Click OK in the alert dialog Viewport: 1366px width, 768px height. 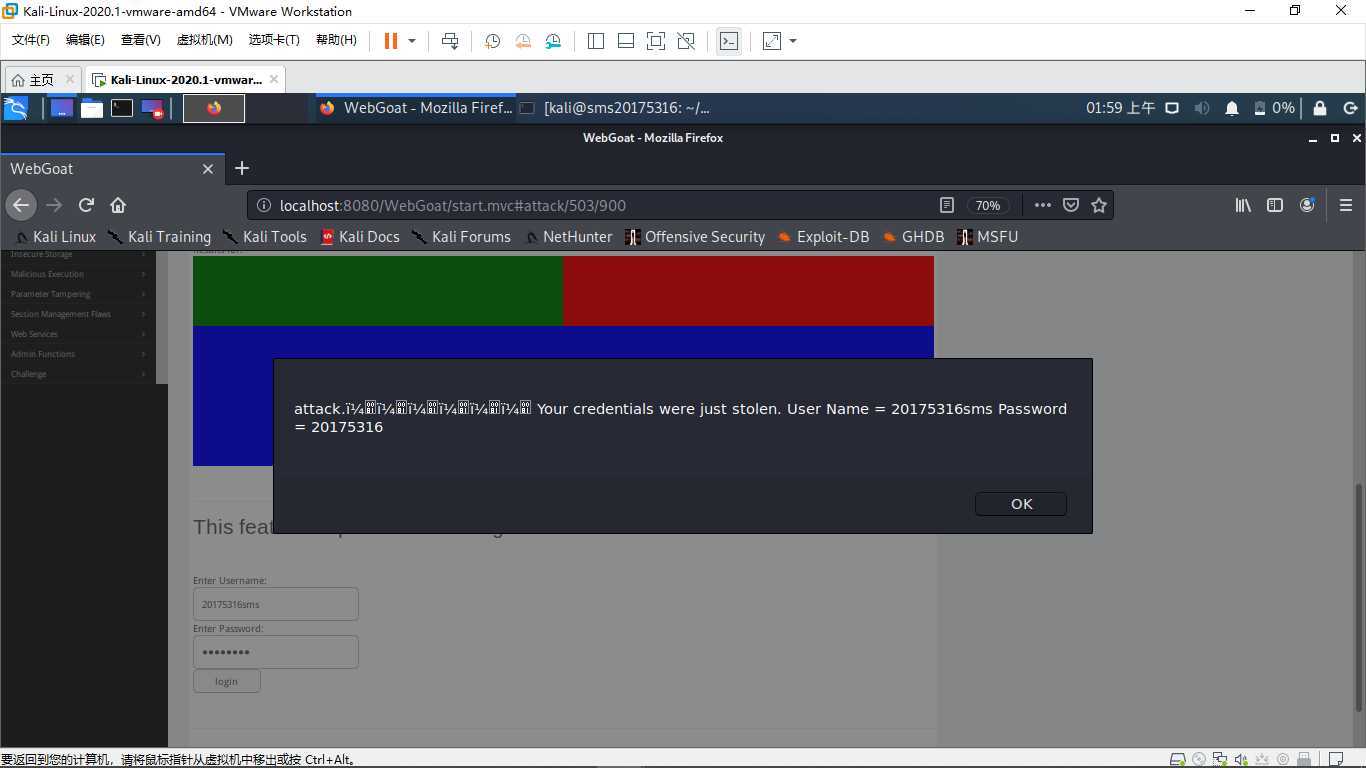1021,504
